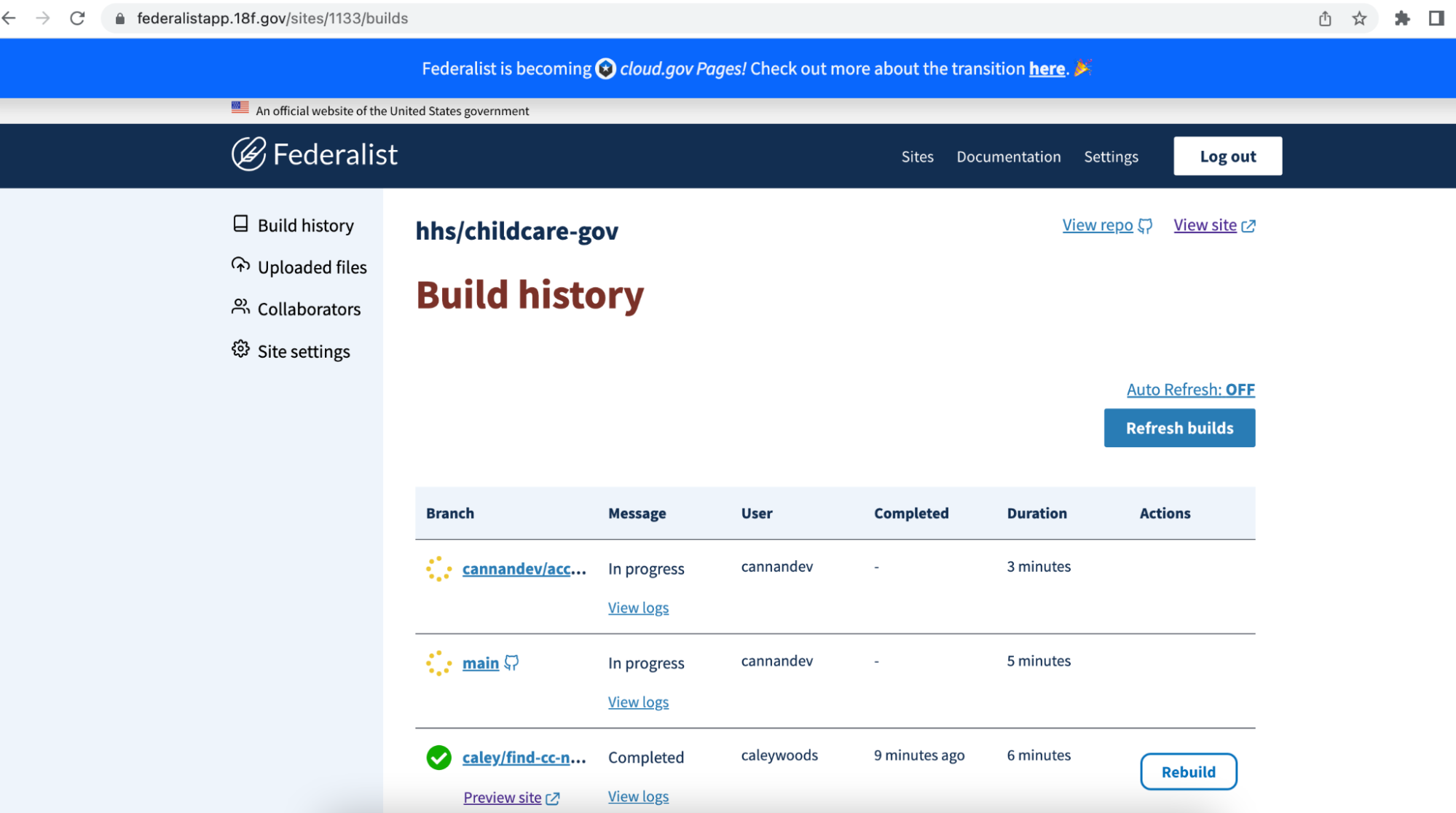Open Site settings in sidebar

[303, 352]
